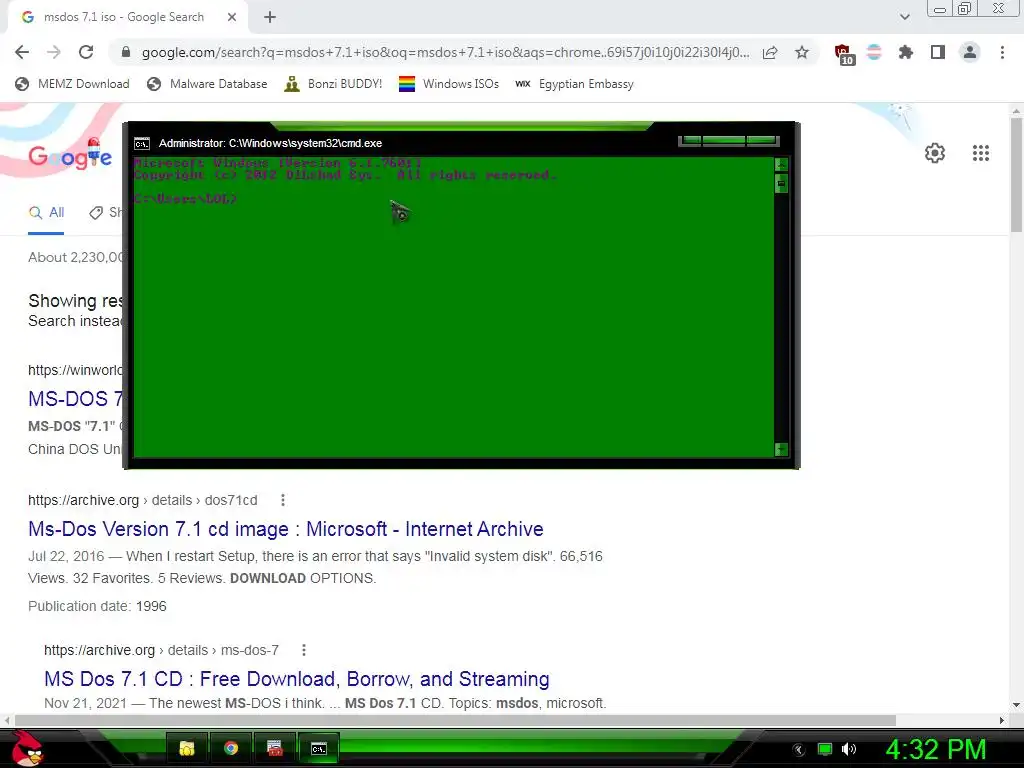Open the red toolbox taskbar app
1024x768 pixels.
(x=275, y=748)
